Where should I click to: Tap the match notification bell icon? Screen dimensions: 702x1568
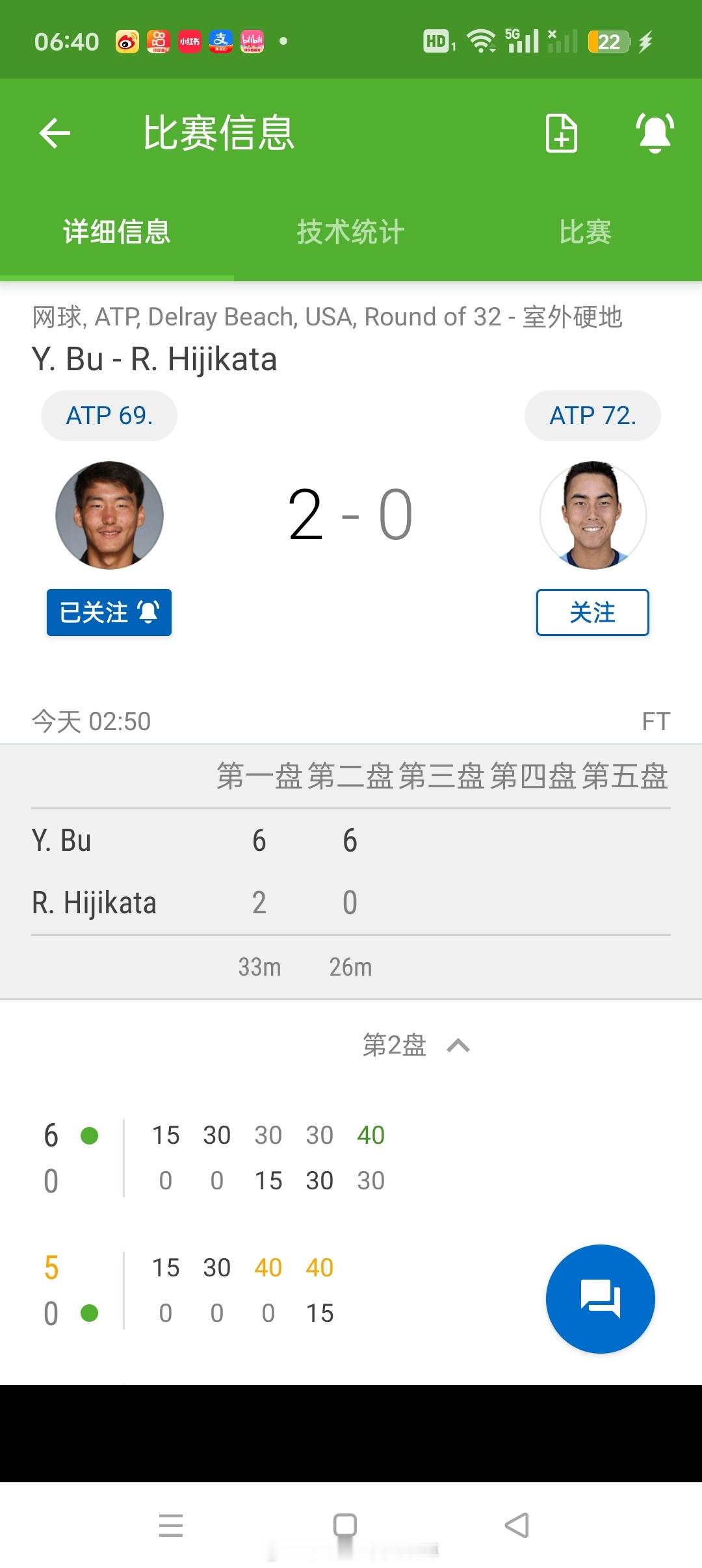(x=655, y=133)
